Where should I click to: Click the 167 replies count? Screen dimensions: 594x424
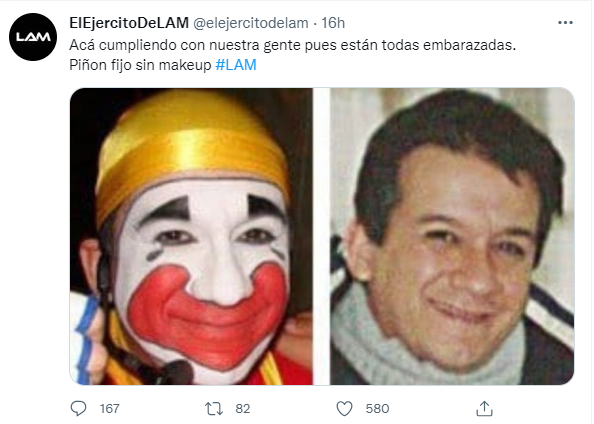(x=109, y=408)
